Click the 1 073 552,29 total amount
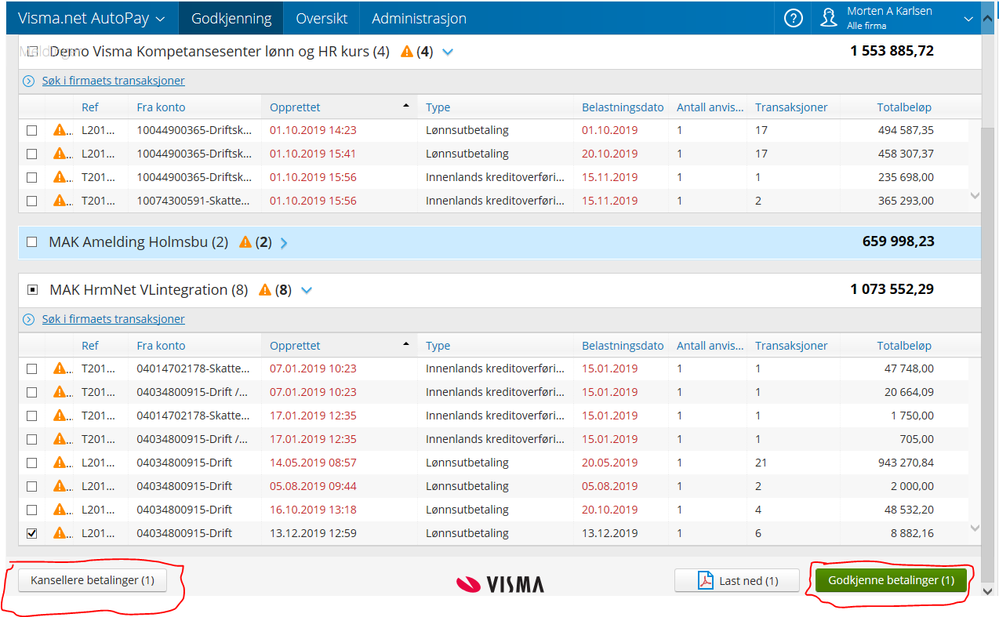 click(891, 289)
